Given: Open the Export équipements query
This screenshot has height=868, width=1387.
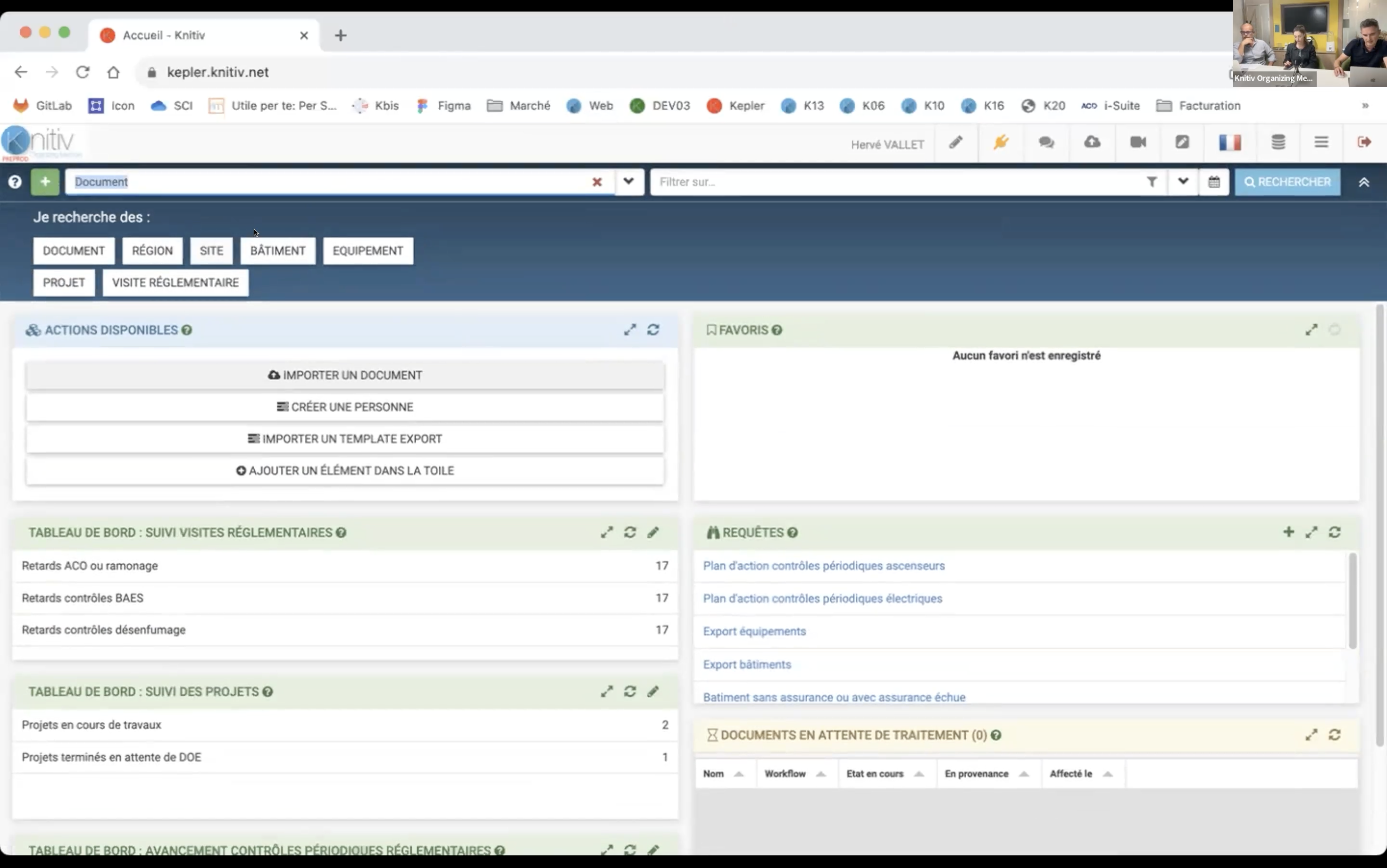Looking at the screenshot, I should pyautogui.click(x=754, y=631).
